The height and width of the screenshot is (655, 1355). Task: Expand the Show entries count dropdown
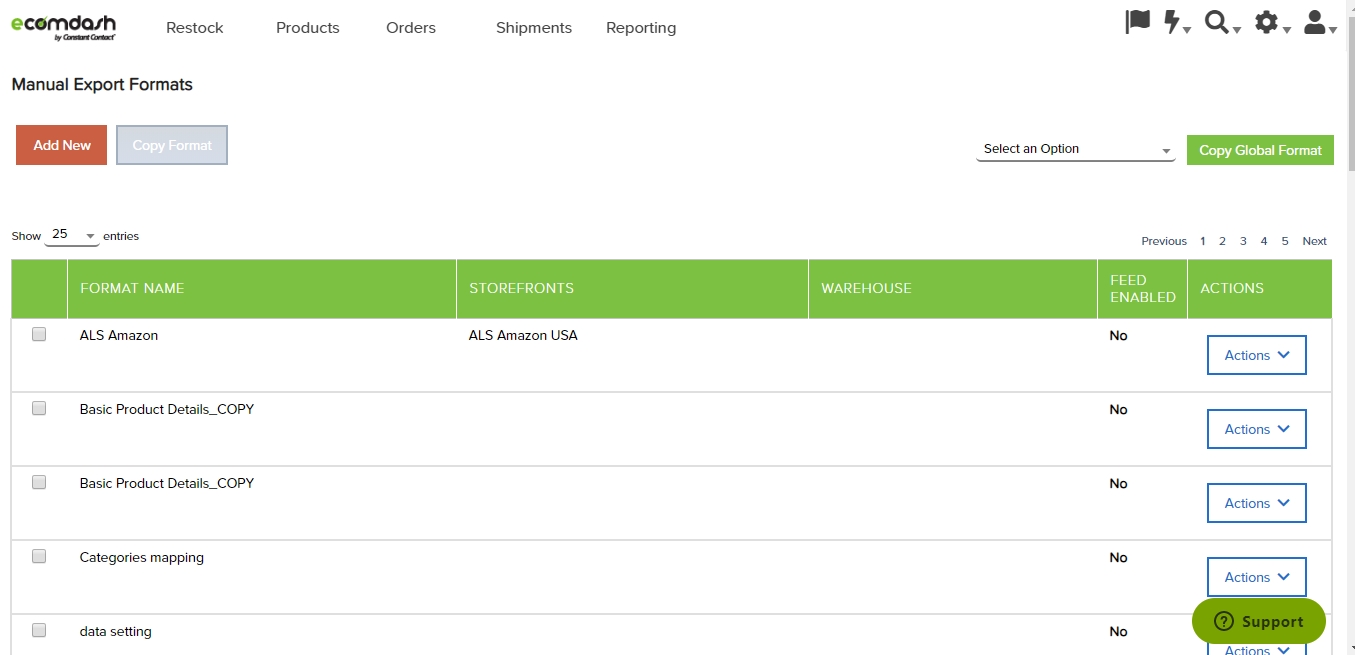pyautogui.click(x=73, y=235)
